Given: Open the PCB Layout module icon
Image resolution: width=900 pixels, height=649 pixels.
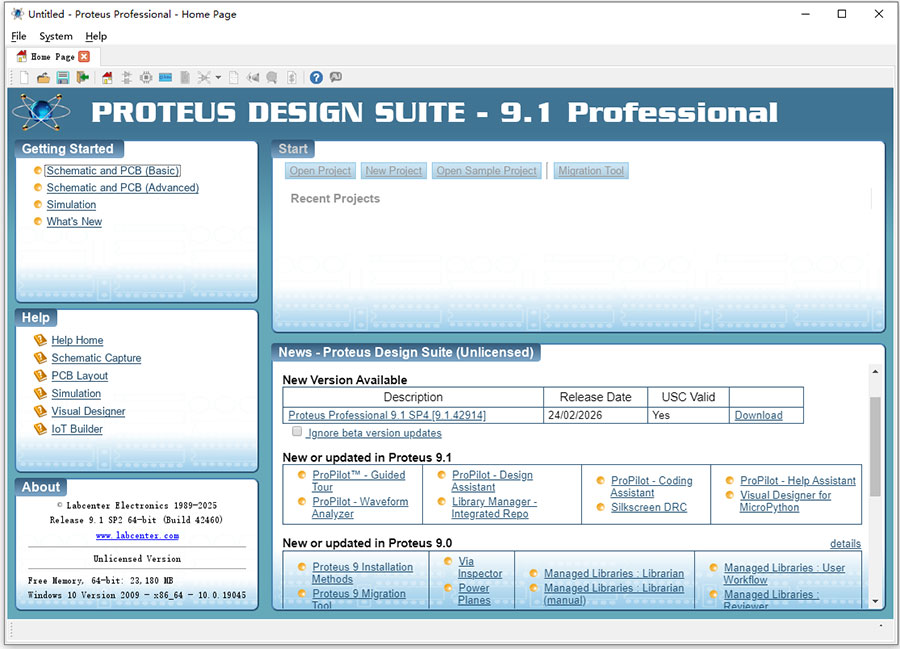Looking at the screenshot, I should [146, 76].
